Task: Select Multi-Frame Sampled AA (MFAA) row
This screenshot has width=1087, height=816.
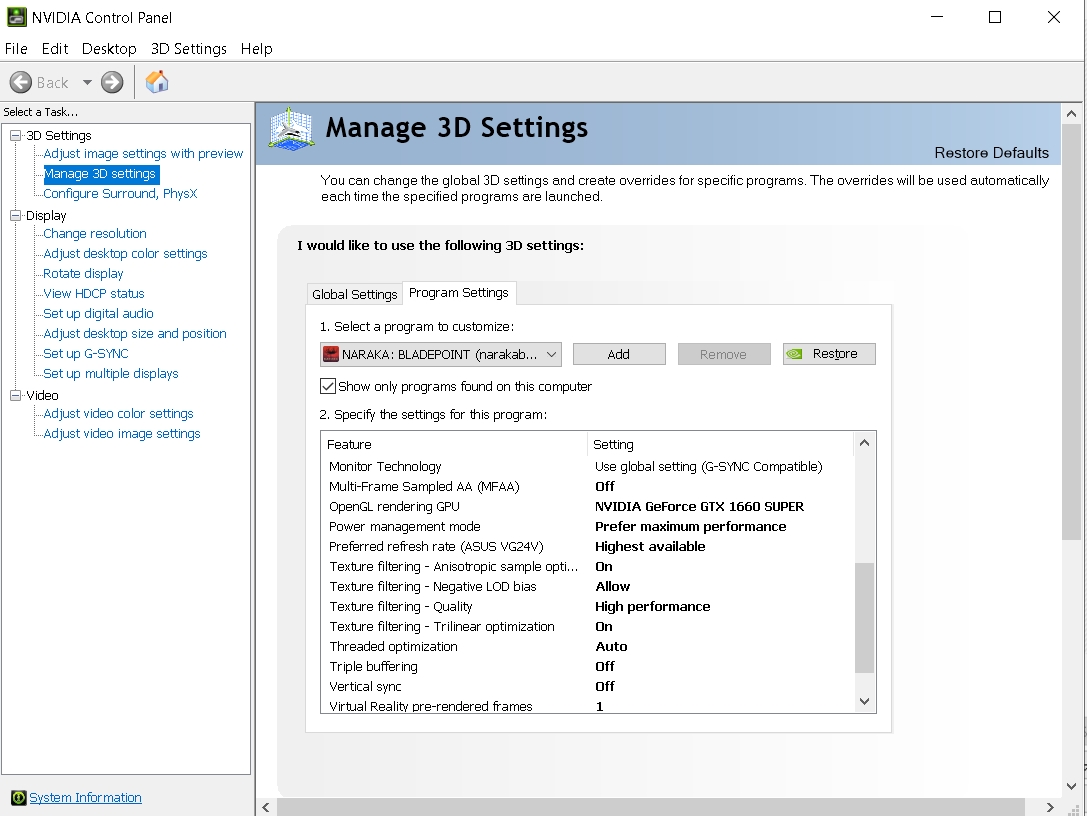Action: coord(588,487)
